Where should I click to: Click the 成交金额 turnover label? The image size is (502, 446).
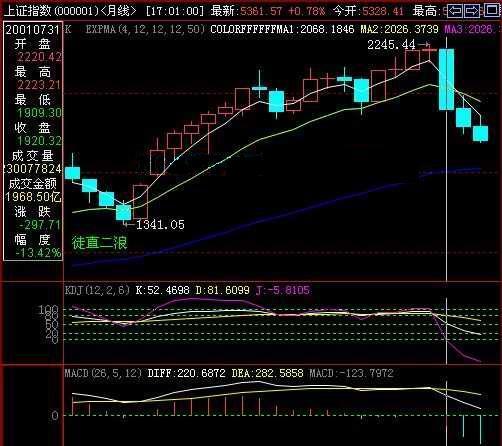pyautogui.click(x=32, y=184)
